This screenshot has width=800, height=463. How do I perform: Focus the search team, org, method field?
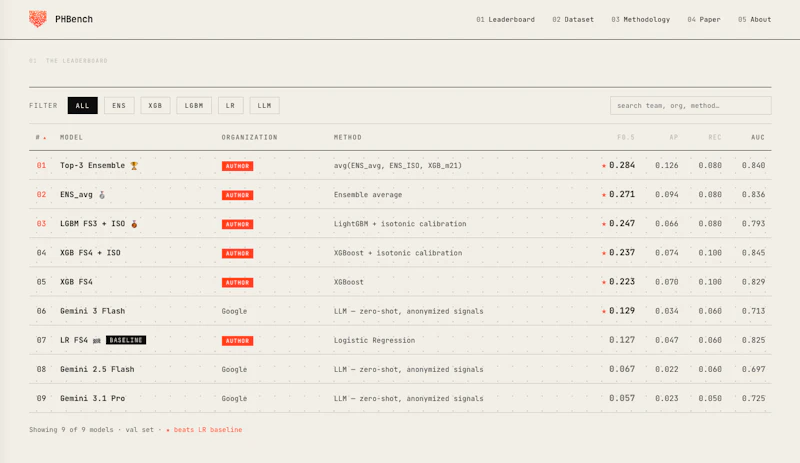(691, 106)
